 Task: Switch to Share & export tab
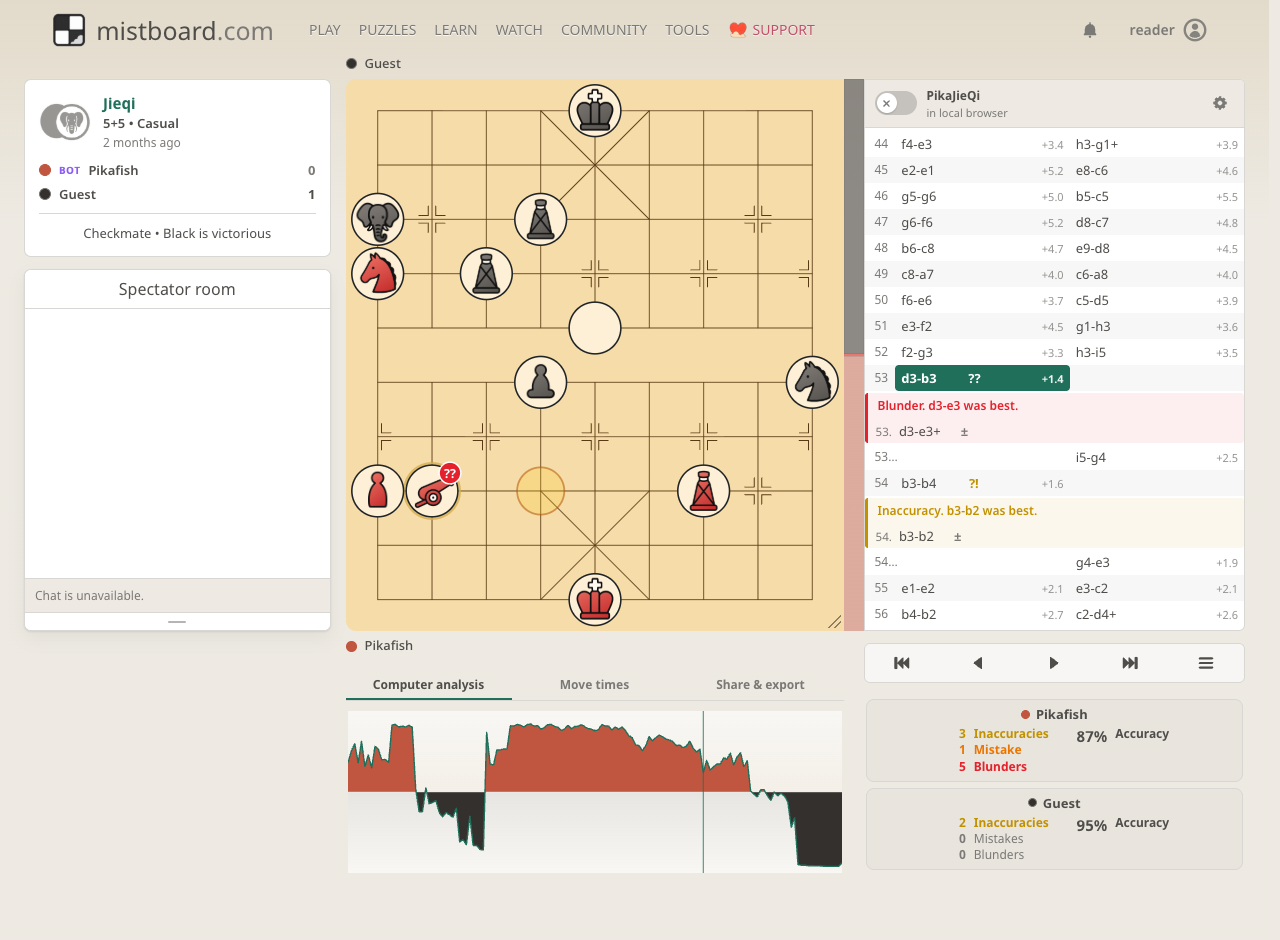tap(760, 685)
